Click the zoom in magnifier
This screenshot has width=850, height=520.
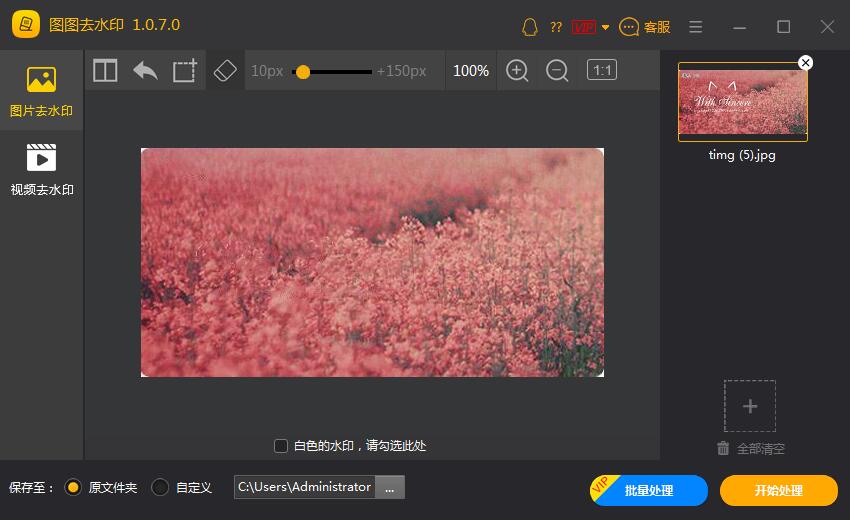pyautogui.click(x=517, y=71)
